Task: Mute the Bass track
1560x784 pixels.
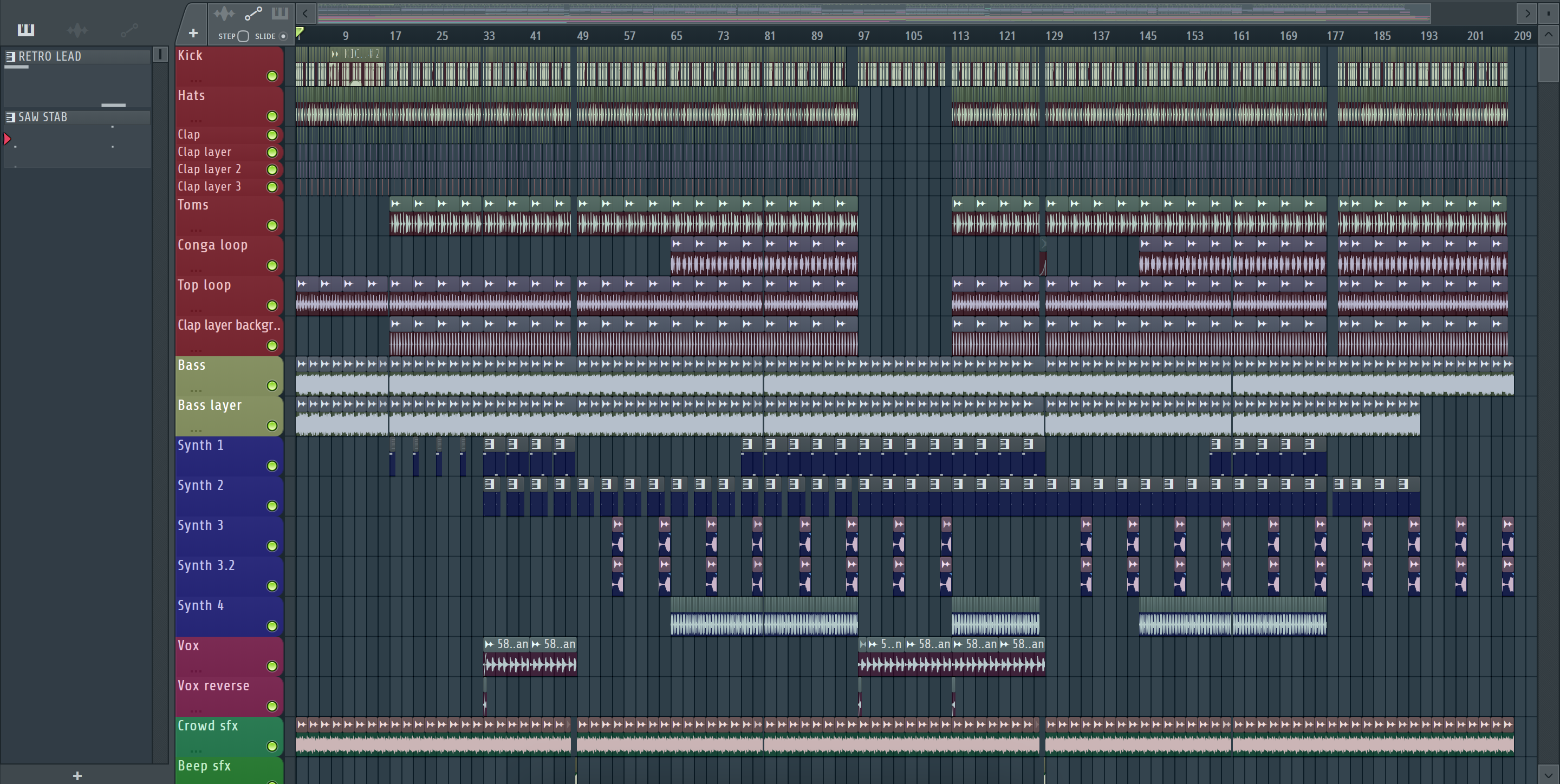Action: tap(272, 386)
